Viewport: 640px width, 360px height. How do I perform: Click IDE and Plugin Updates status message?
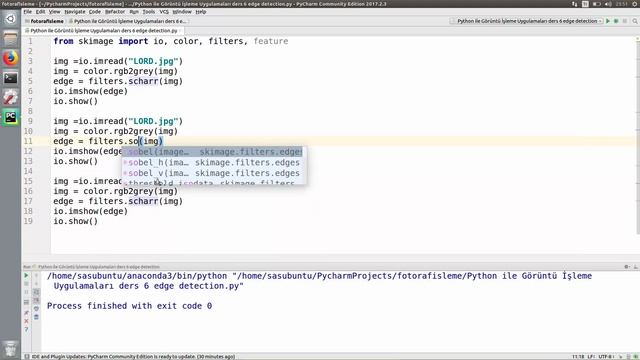(x=133, y=356)
